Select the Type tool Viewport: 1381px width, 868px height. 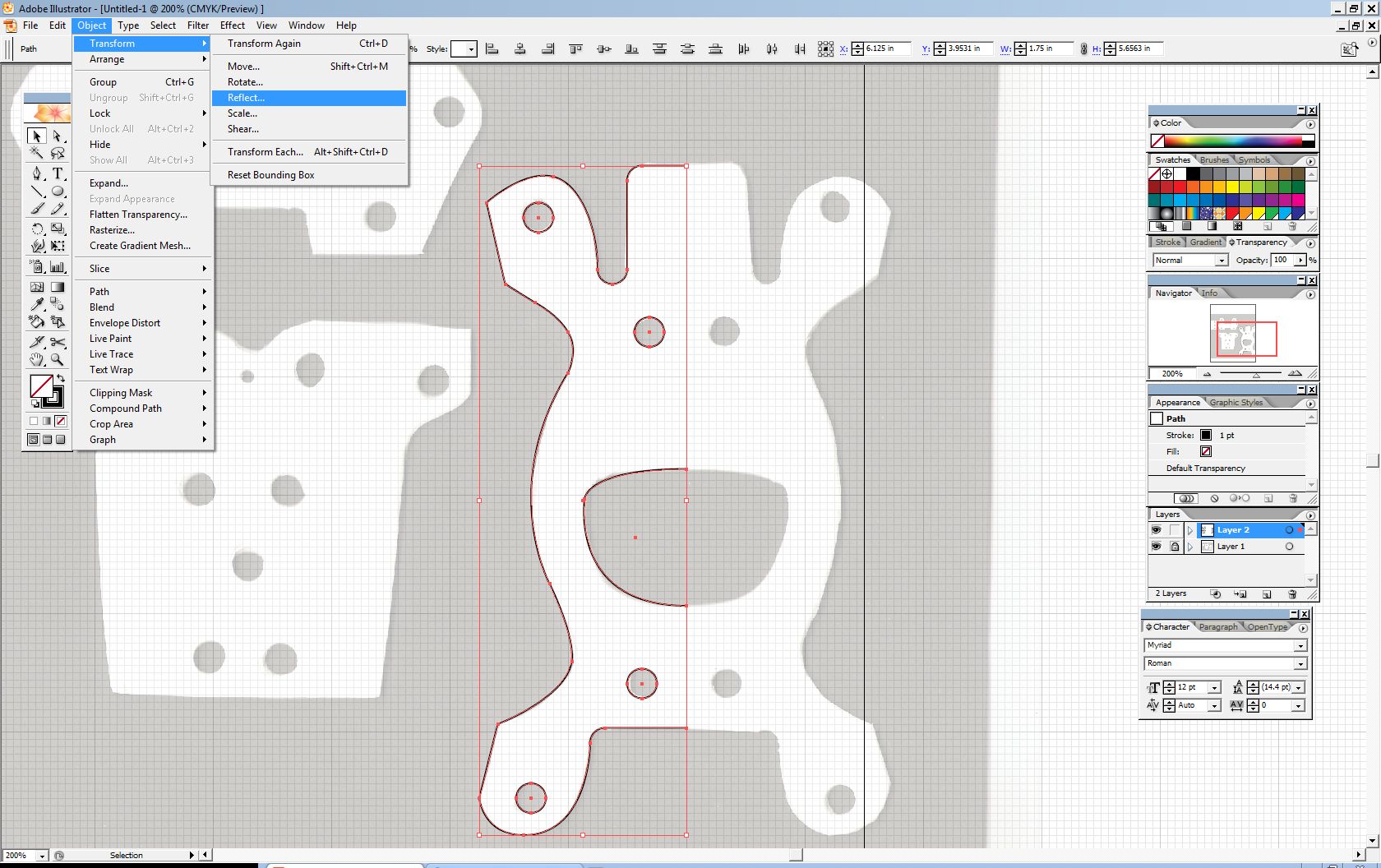[58, 173]
